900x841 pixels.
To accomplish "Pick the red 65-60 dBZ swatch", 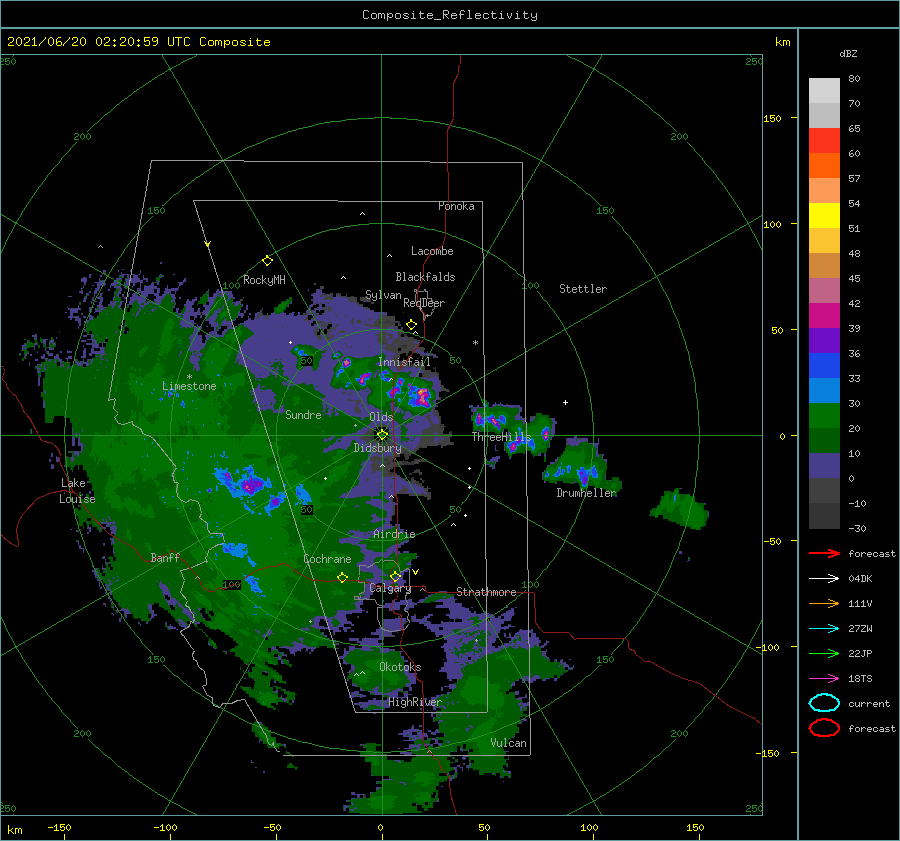I will coord(824,140).
